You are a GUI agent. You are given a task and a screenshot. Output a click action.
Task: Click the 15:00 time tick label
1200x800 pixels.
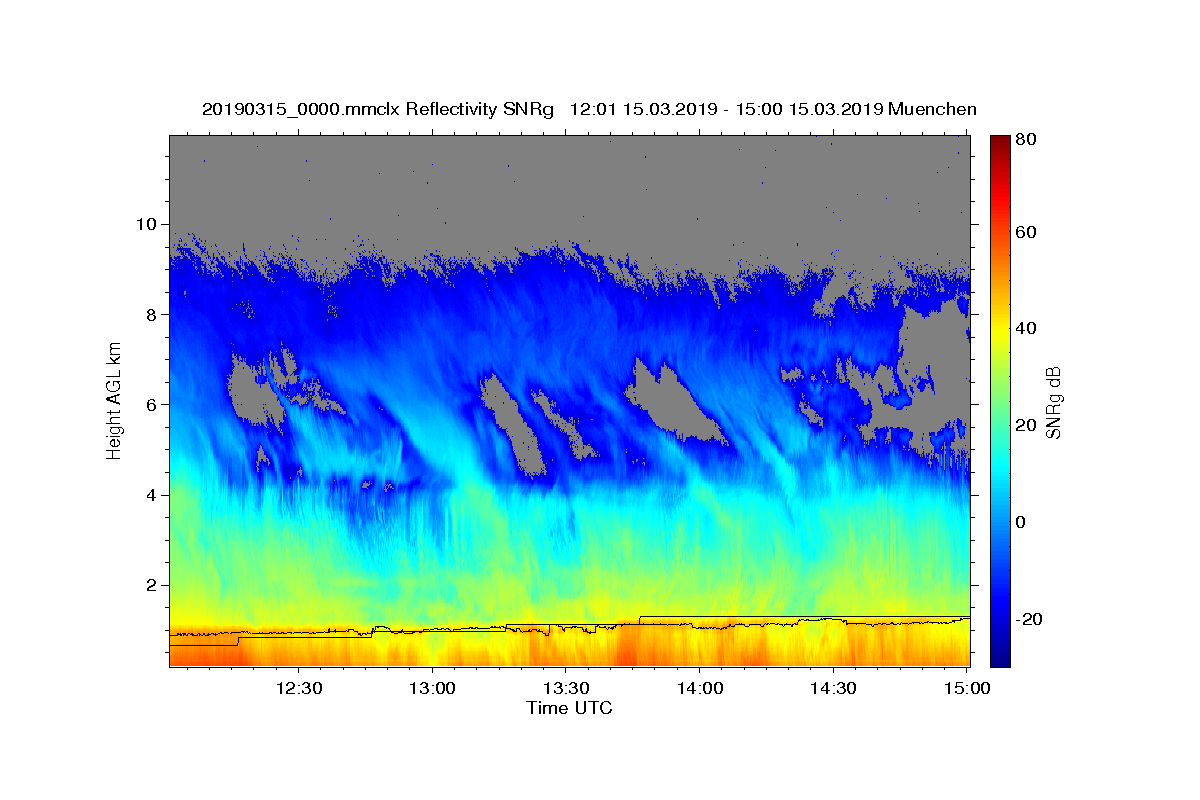pos(967,688)
